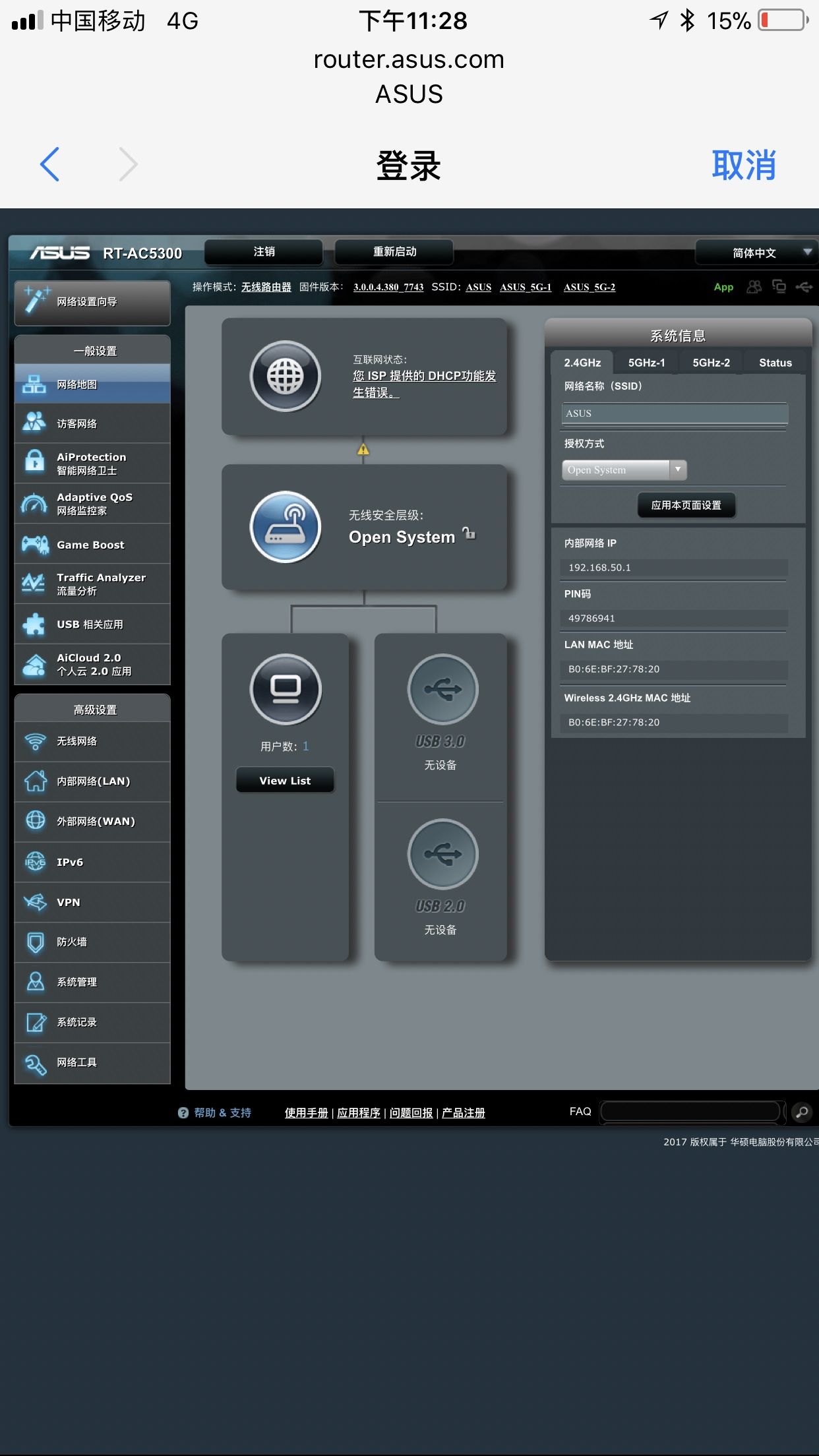Tap 取消 to cancel login page
819x1456 pixels.
click(743, 165)
